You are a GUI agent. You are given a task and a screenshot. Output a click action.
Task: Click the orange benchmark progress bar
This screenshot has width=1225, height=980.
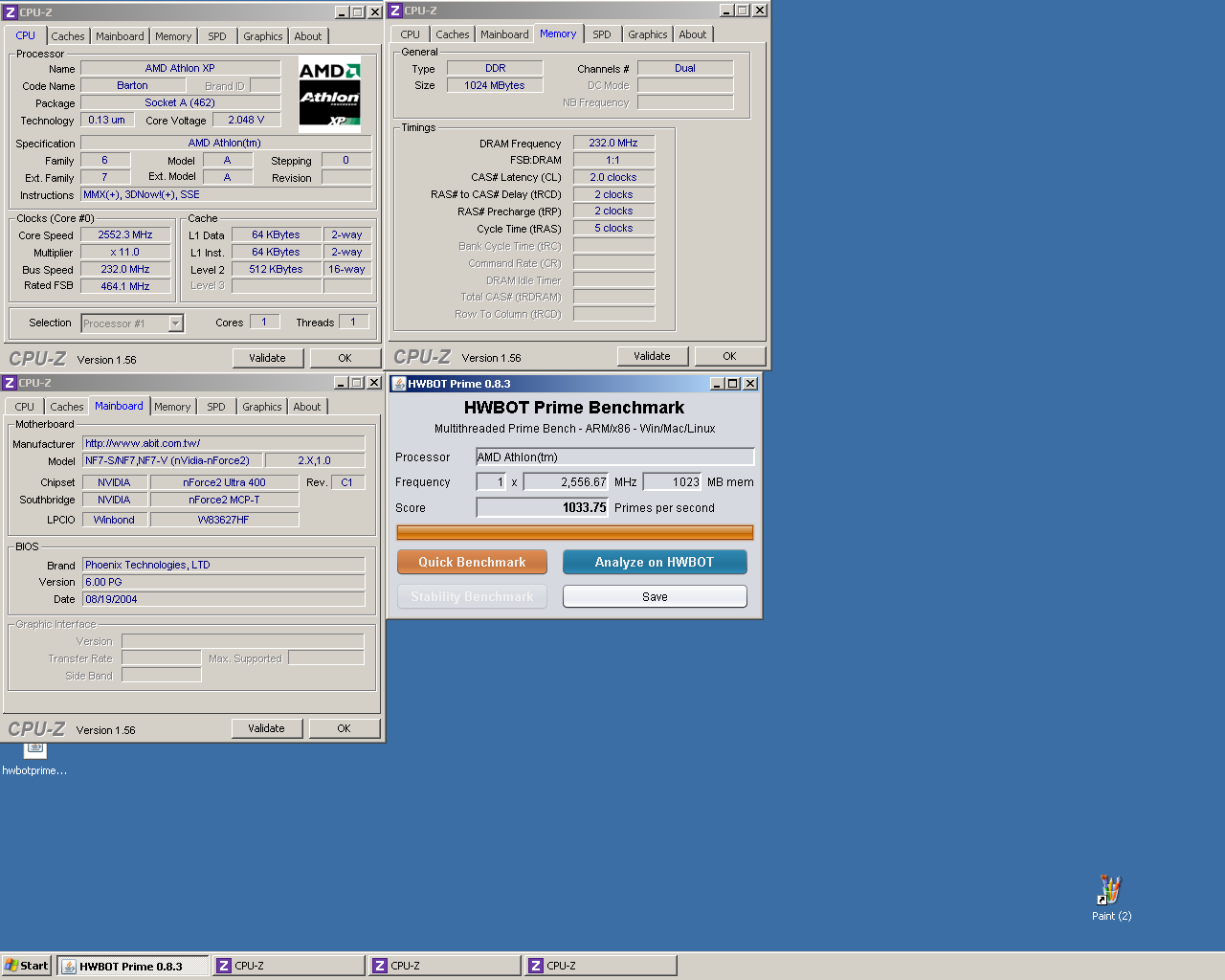click(575, 532)
